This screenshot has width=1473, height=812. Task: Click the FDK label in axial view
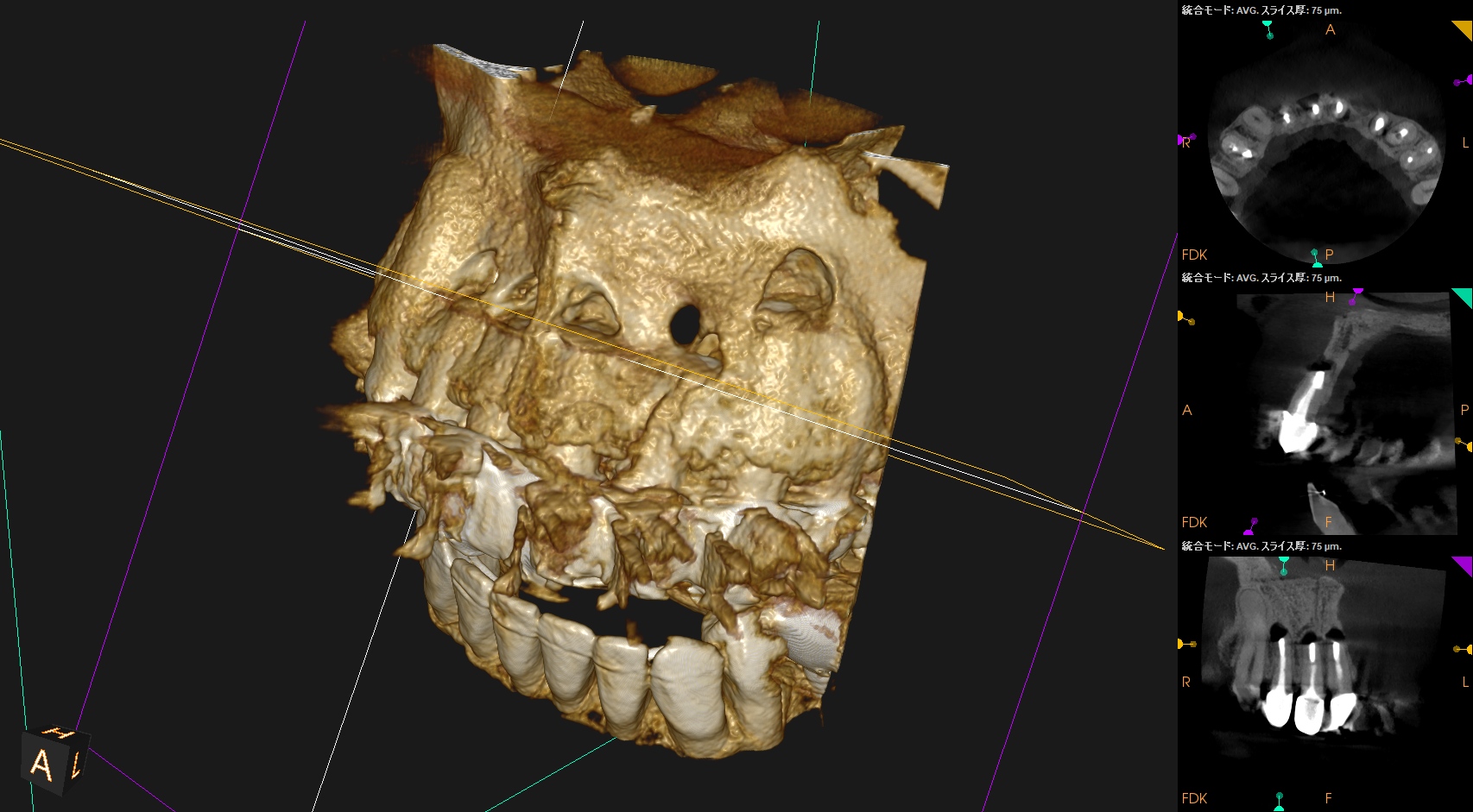click(1194, 255)
